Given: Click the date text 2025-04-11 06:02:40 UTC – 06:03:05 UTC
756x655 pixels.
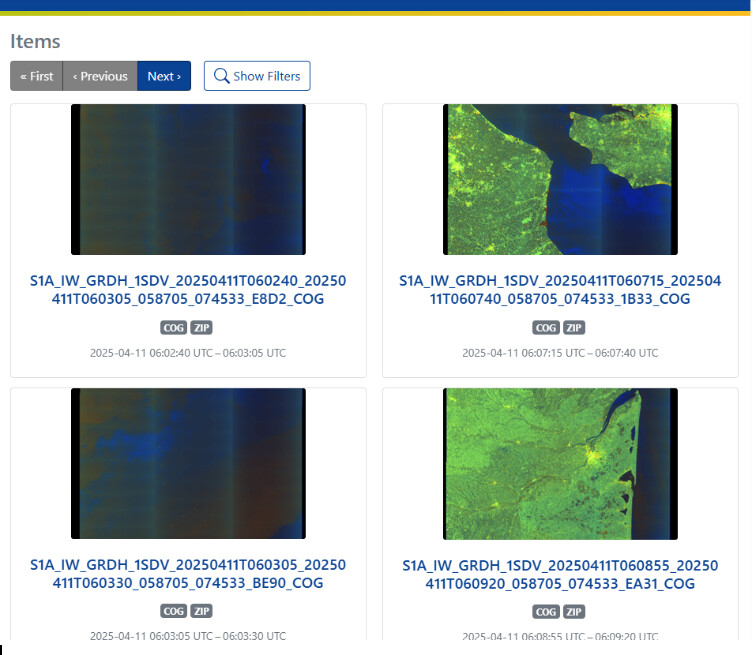Looking at the screenshot, I should tap(188, 353).
